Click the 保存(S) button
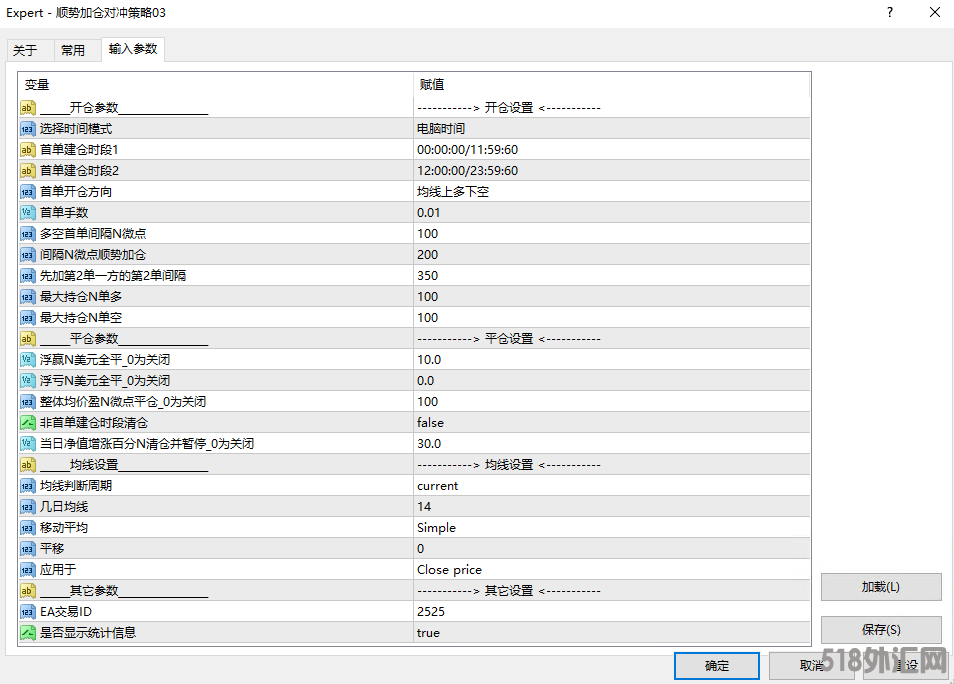This screenshot has height=684, width=954. click(880, 630)
